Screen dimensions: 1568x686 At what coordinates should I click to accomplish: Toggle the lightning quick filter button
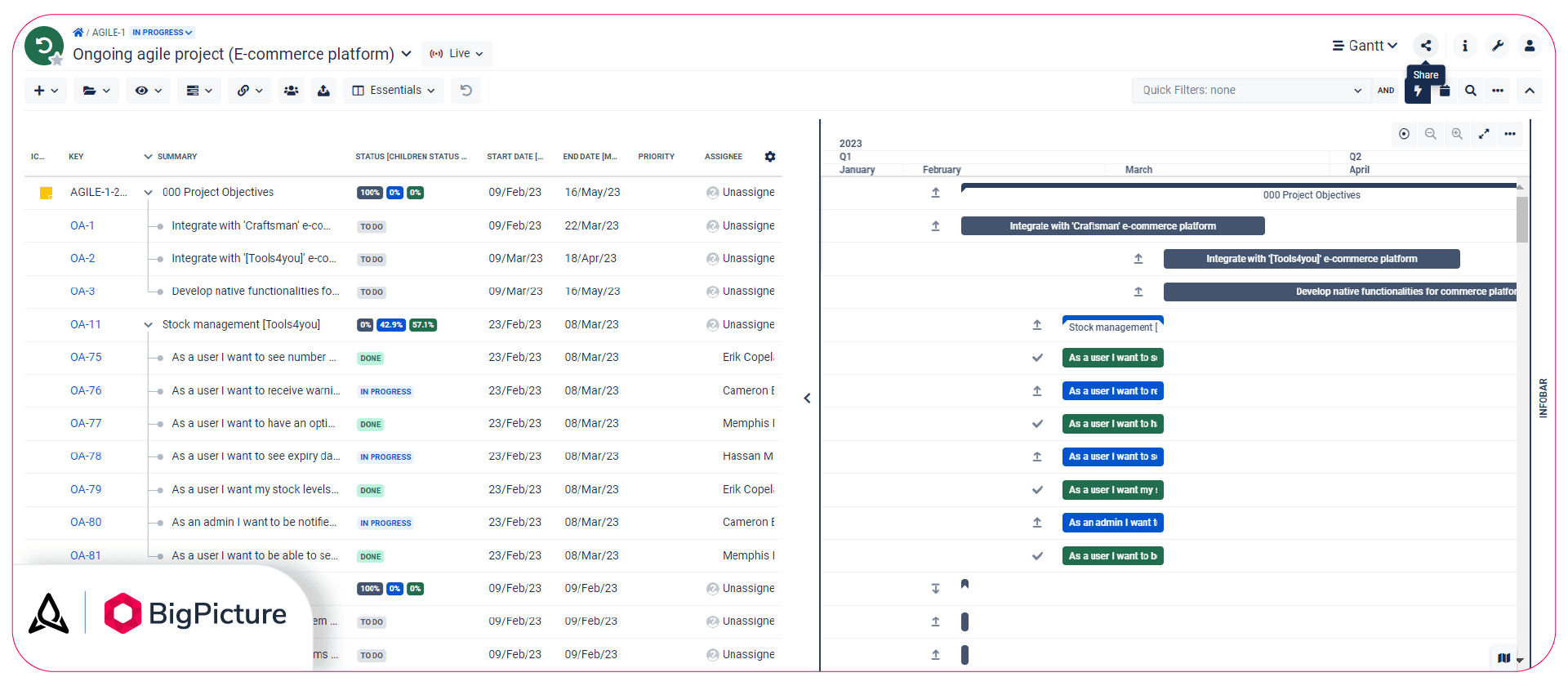coord(1418,91)
